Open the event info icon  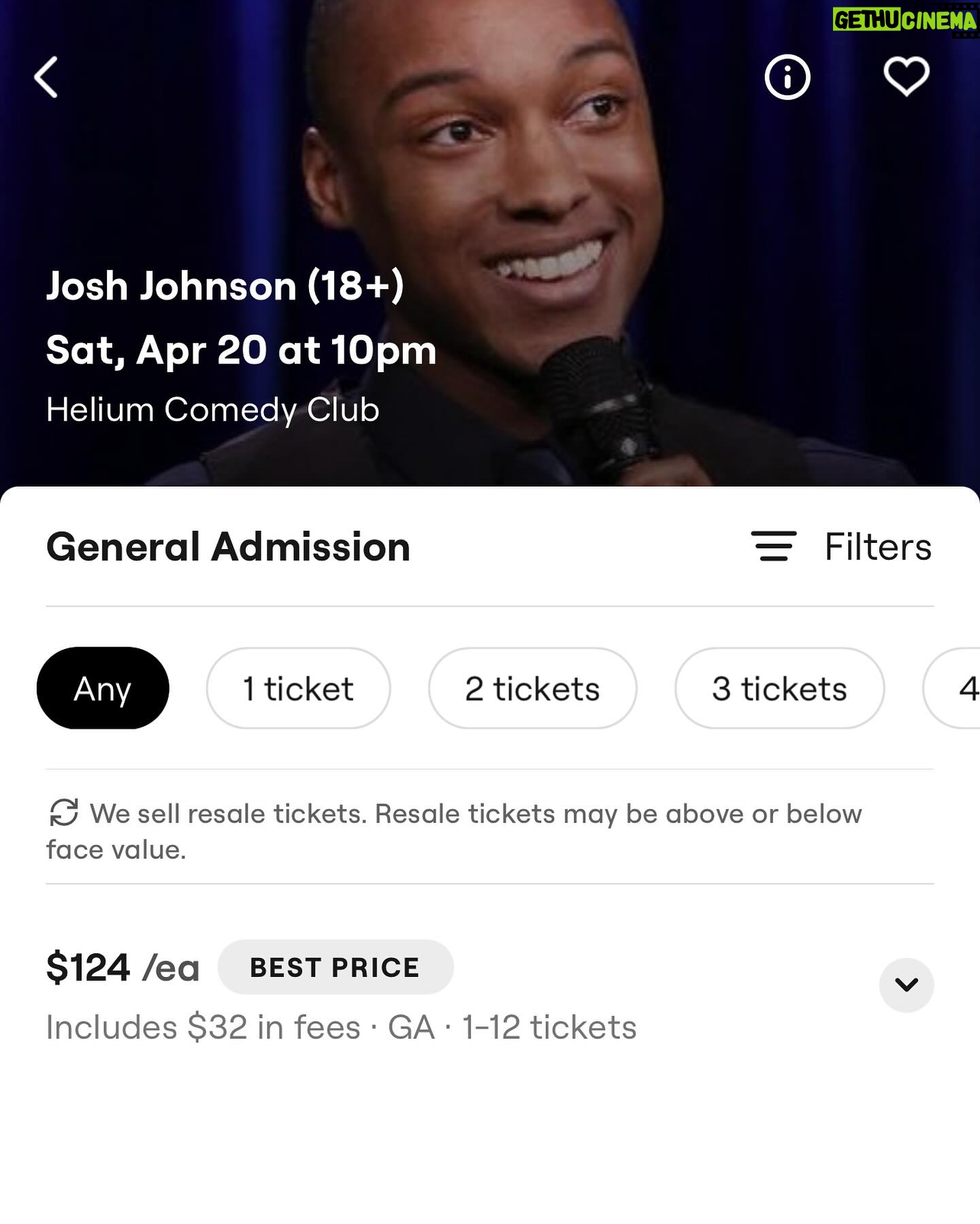tap(787, 77)
